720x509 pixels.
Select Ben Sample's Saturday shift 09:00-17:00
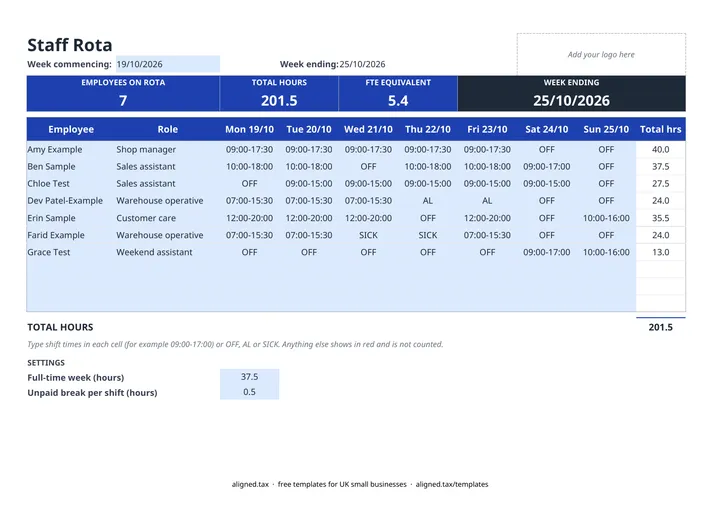point(547,166)
